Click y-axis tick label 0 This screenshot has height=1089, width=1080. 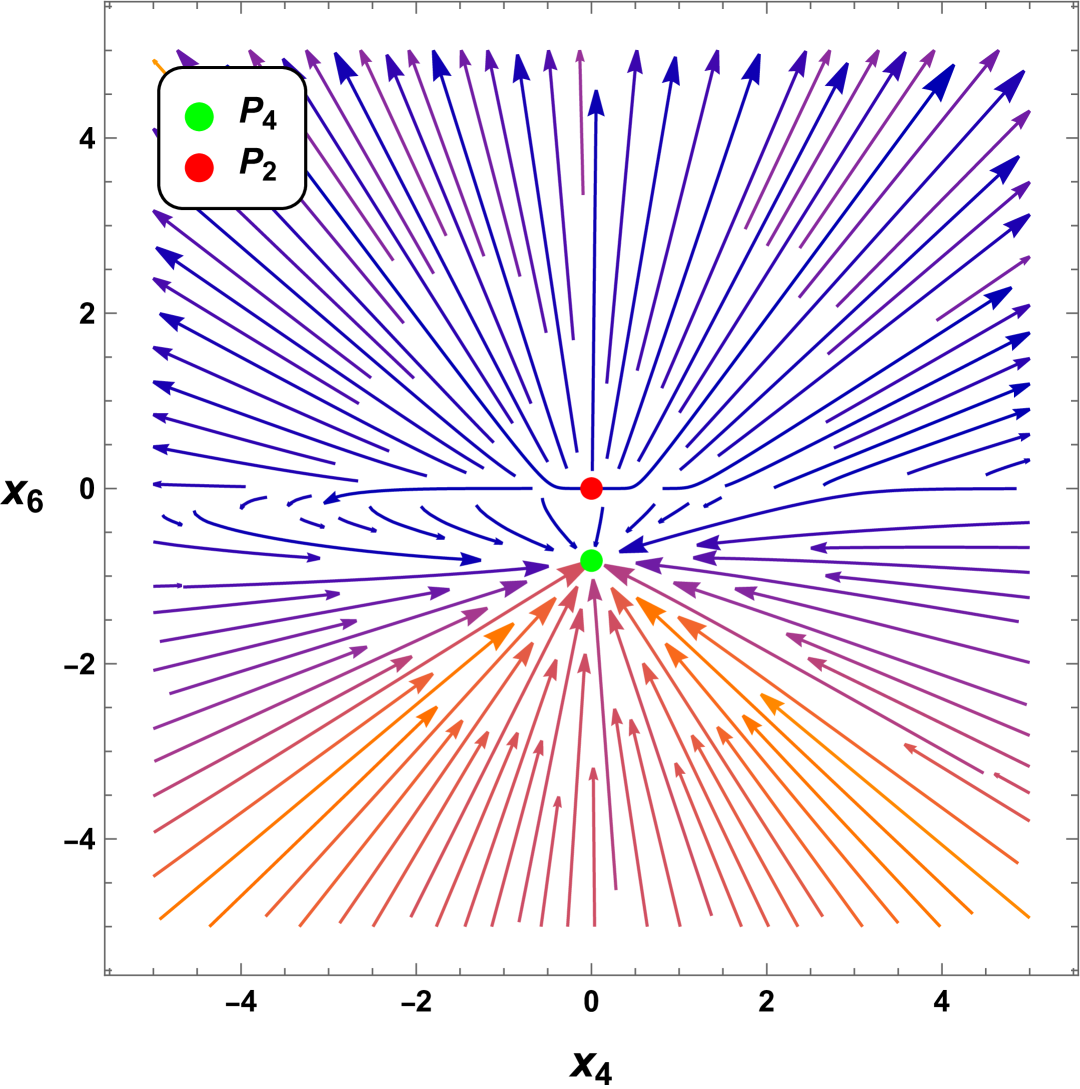coord(88,489)
